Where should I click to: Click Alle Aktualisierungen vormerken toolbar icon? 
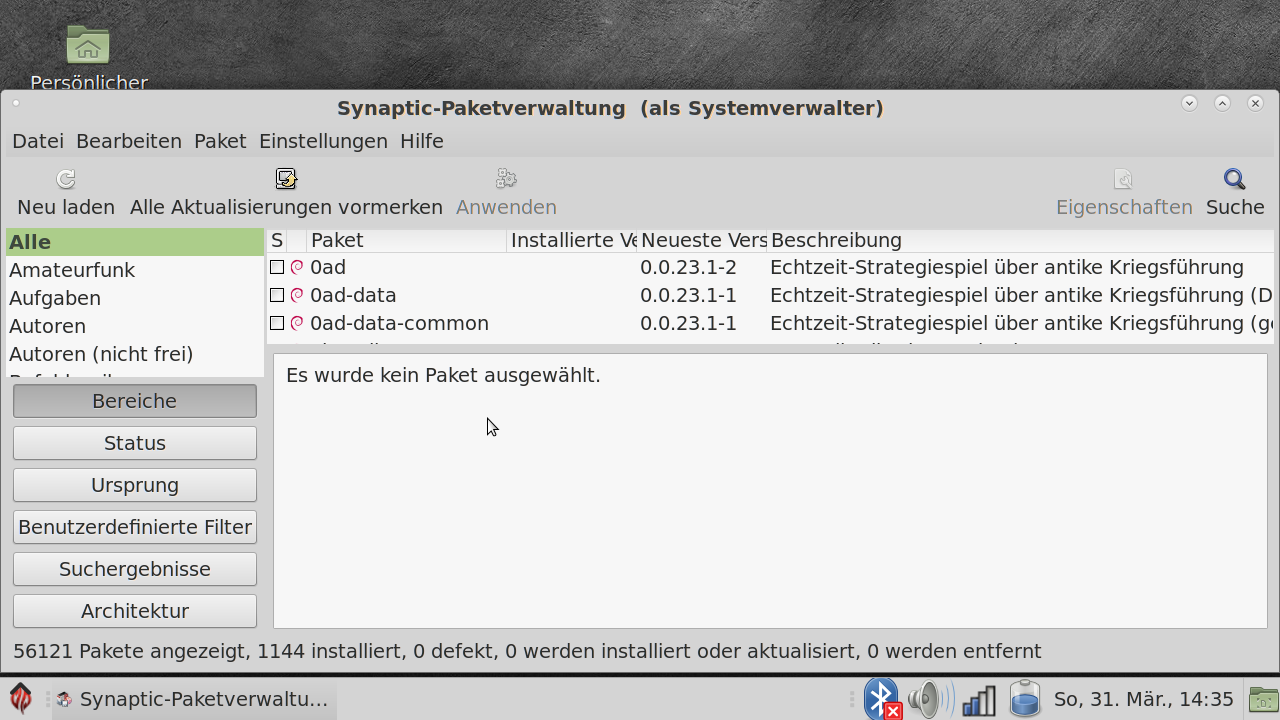point(286,180)
